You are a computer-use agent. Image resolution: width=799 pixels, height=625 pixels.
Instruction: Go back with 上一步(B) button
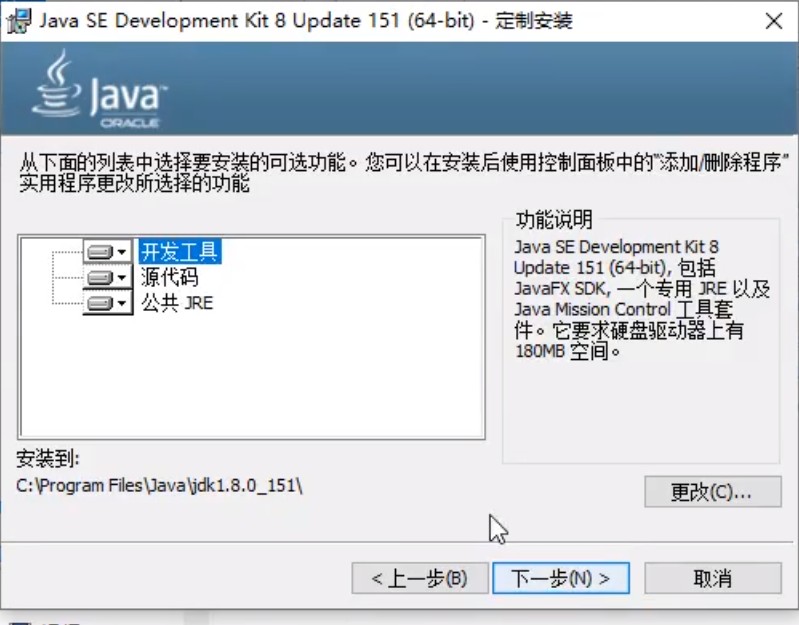420,578
